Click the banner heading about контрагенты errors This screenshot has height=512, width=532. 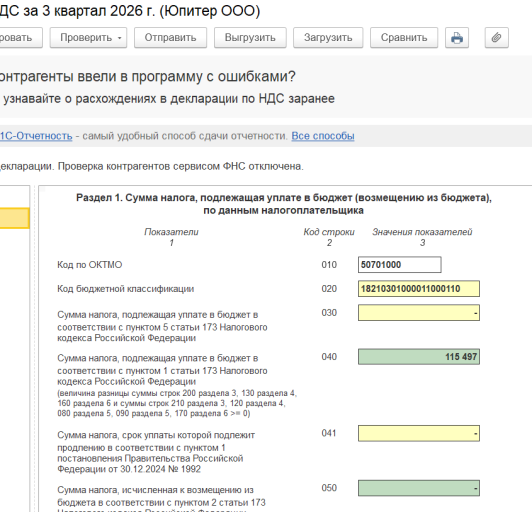148,76
